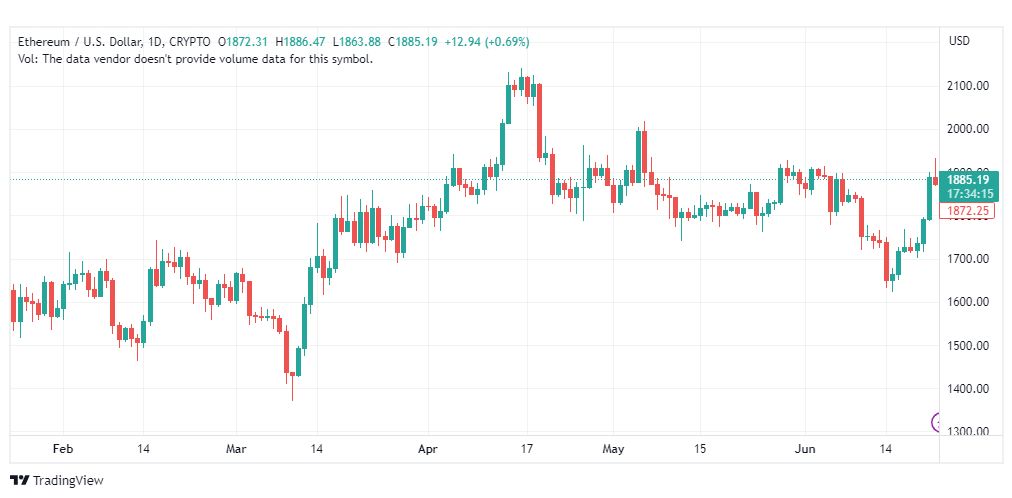Click the 17 date label on time axis
Image resolution: width=1012 pixels, height=498 pixels.
pyautogui.click(x=527, y=449)
